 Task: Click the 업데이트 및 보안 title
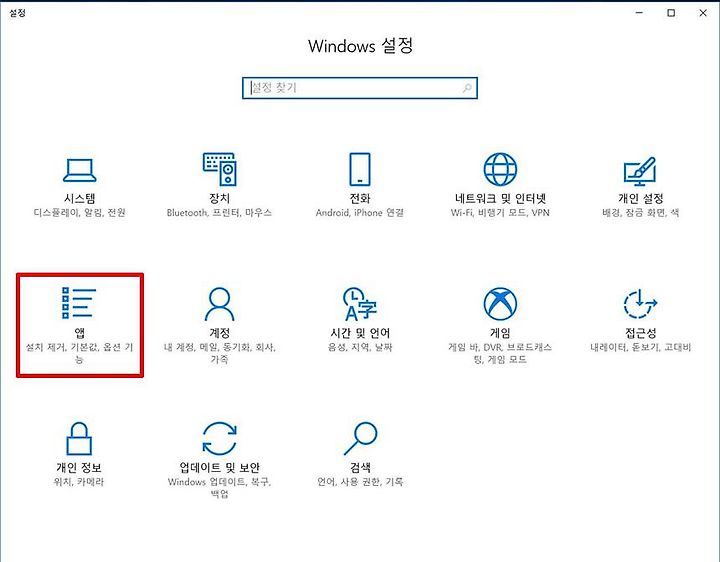tap(219, 467)
